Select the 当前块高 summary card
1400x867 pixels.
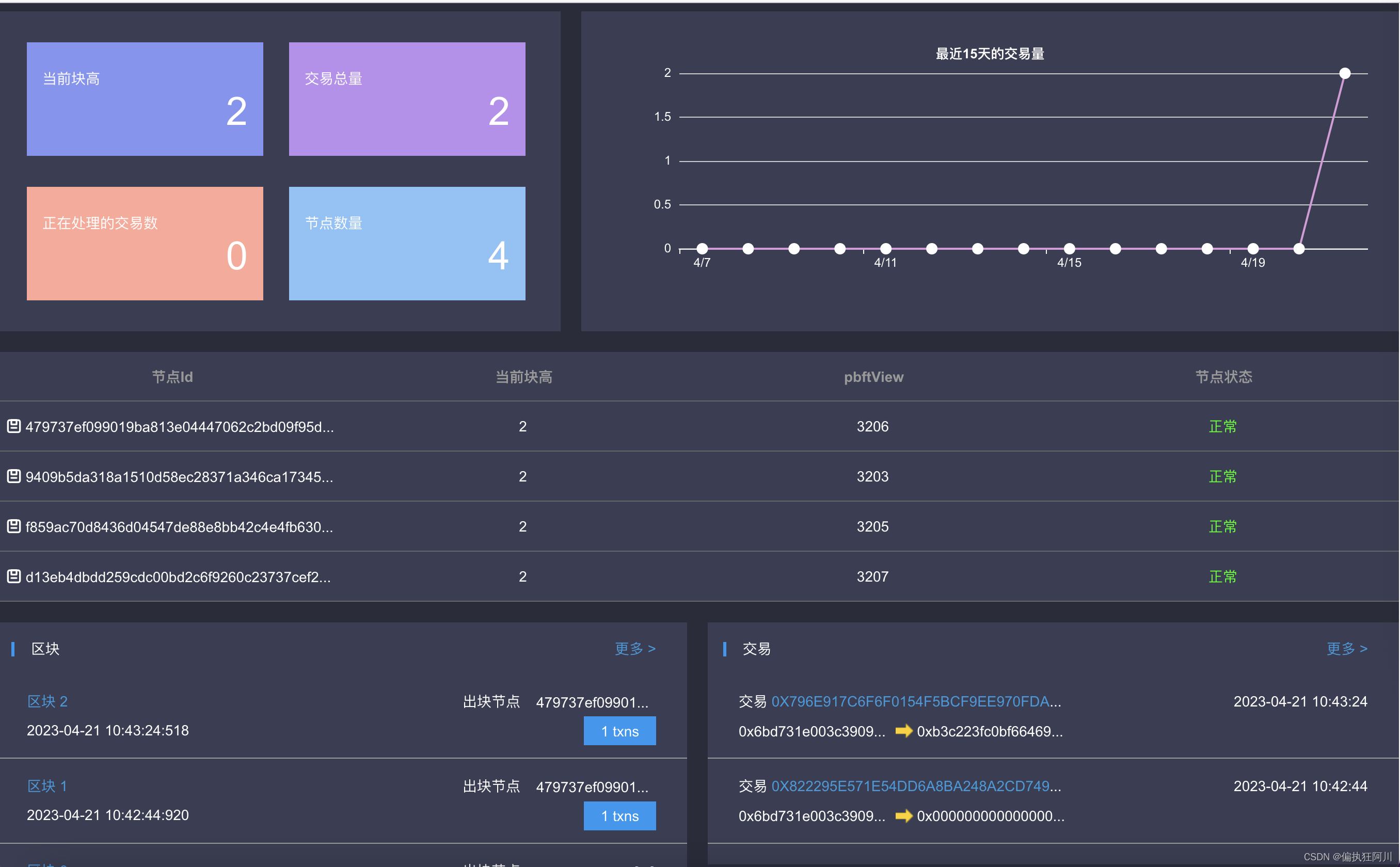click(145, 99)
